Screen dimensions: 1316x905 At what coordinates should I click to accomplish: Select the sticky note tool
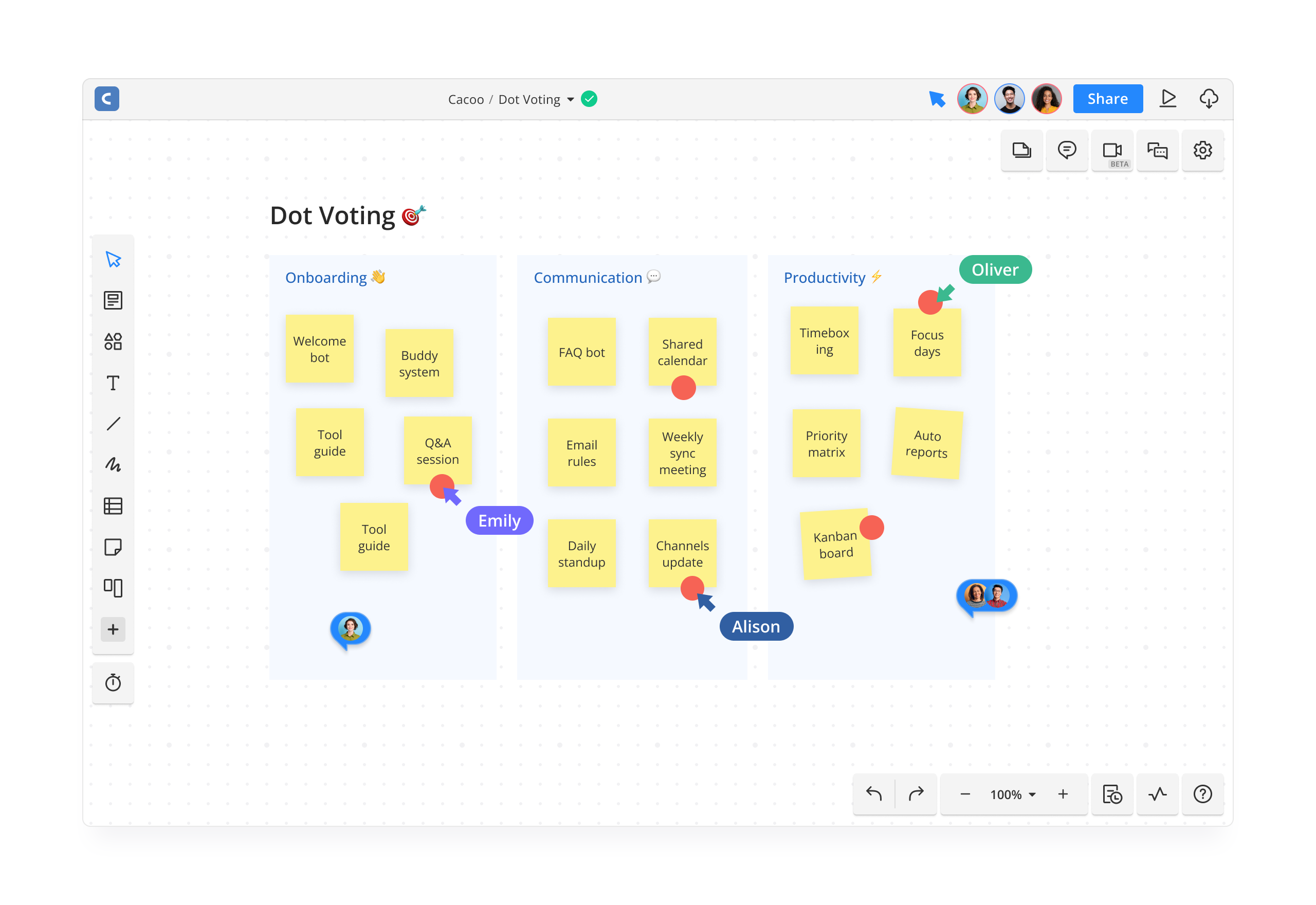tap(113, 547)
